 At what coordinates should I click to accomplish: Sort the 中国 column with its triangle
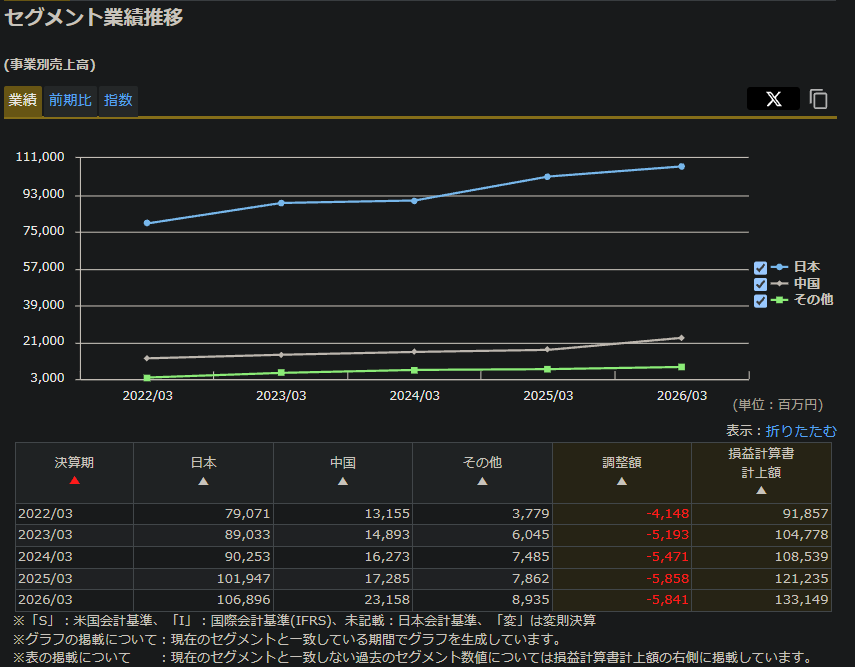tap(343, 481)
